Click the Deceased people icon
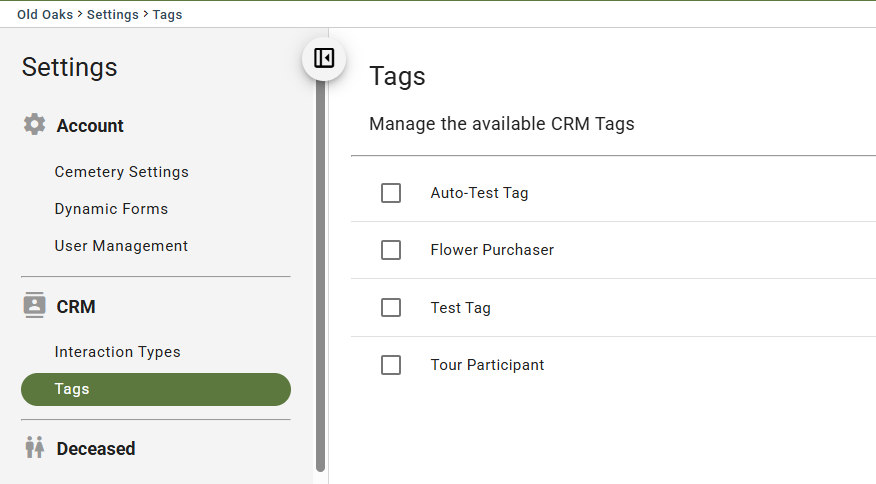 [35, 448]
